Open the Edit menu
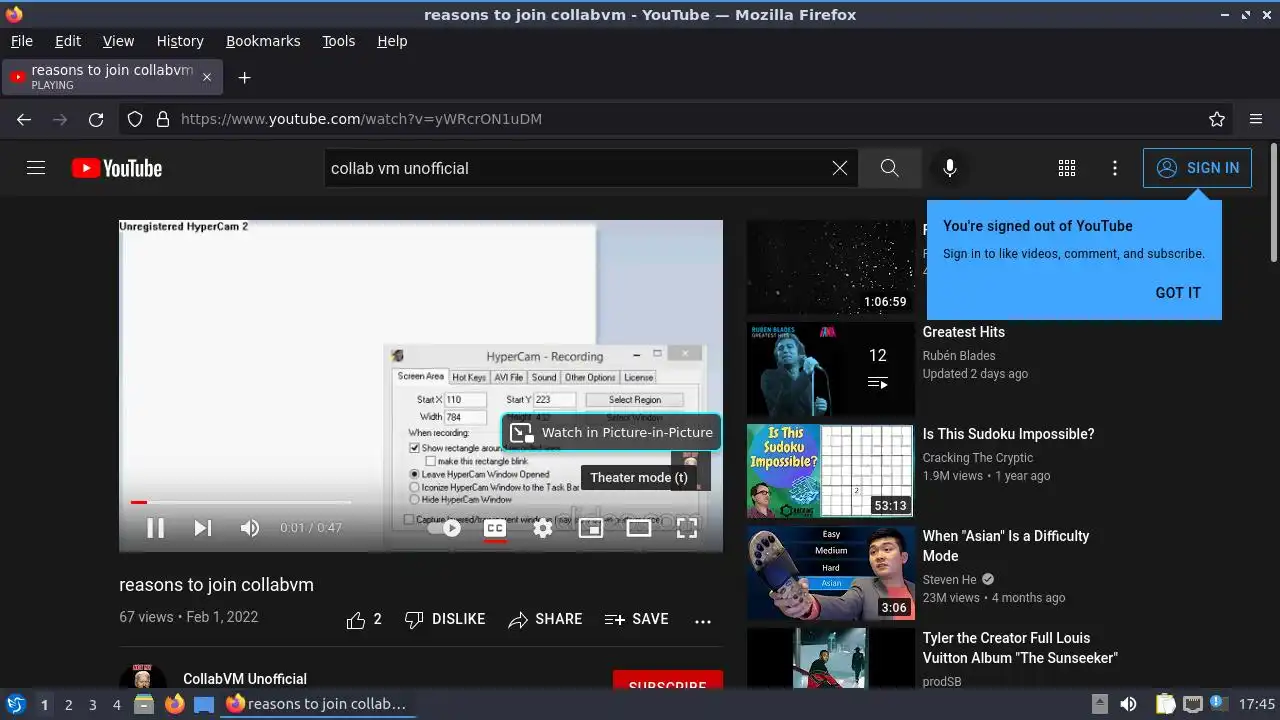This screenshot has height=720, width=1280. [x=68, y=41]
